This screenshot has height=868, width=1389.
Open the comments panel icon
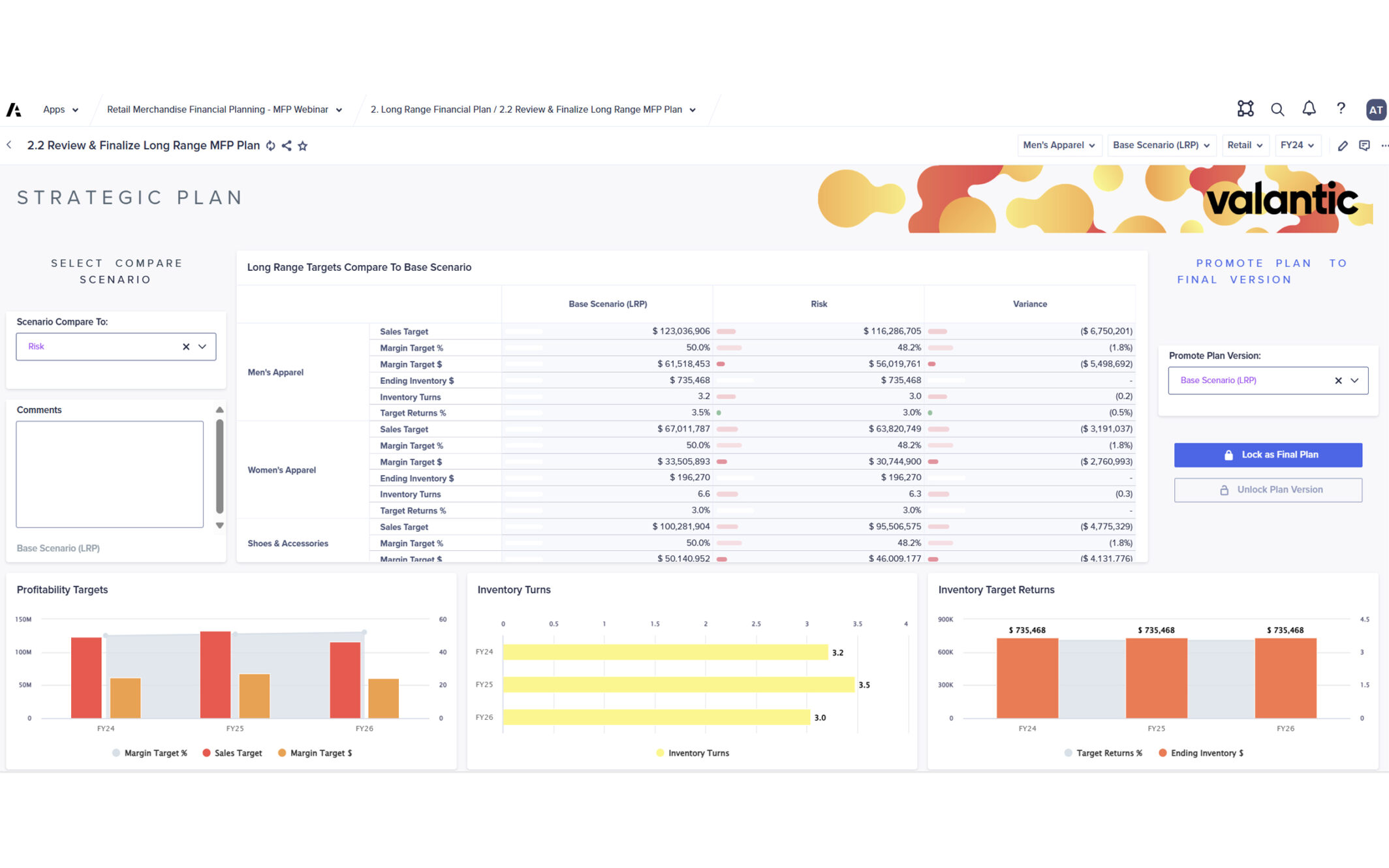pyautogui.click(x=1364, y=146)
